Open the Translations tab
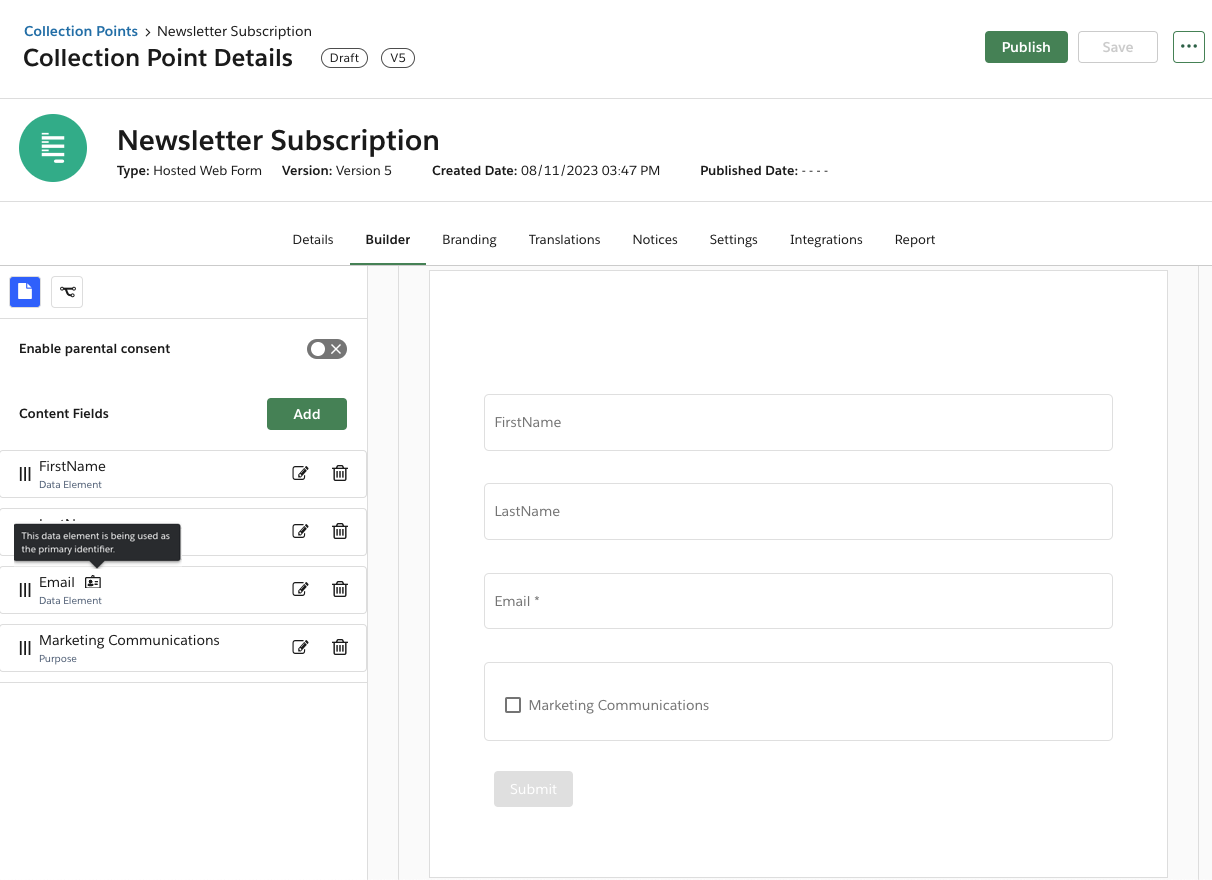Screen dimensions: 1212x880 click(x=564, y=239)
